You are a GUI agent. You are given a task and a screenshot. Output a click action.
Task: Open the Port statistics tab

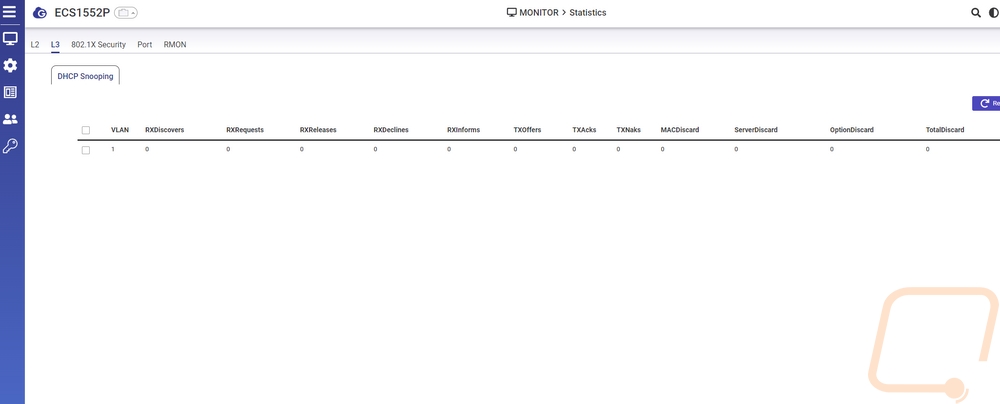point(145,45)
